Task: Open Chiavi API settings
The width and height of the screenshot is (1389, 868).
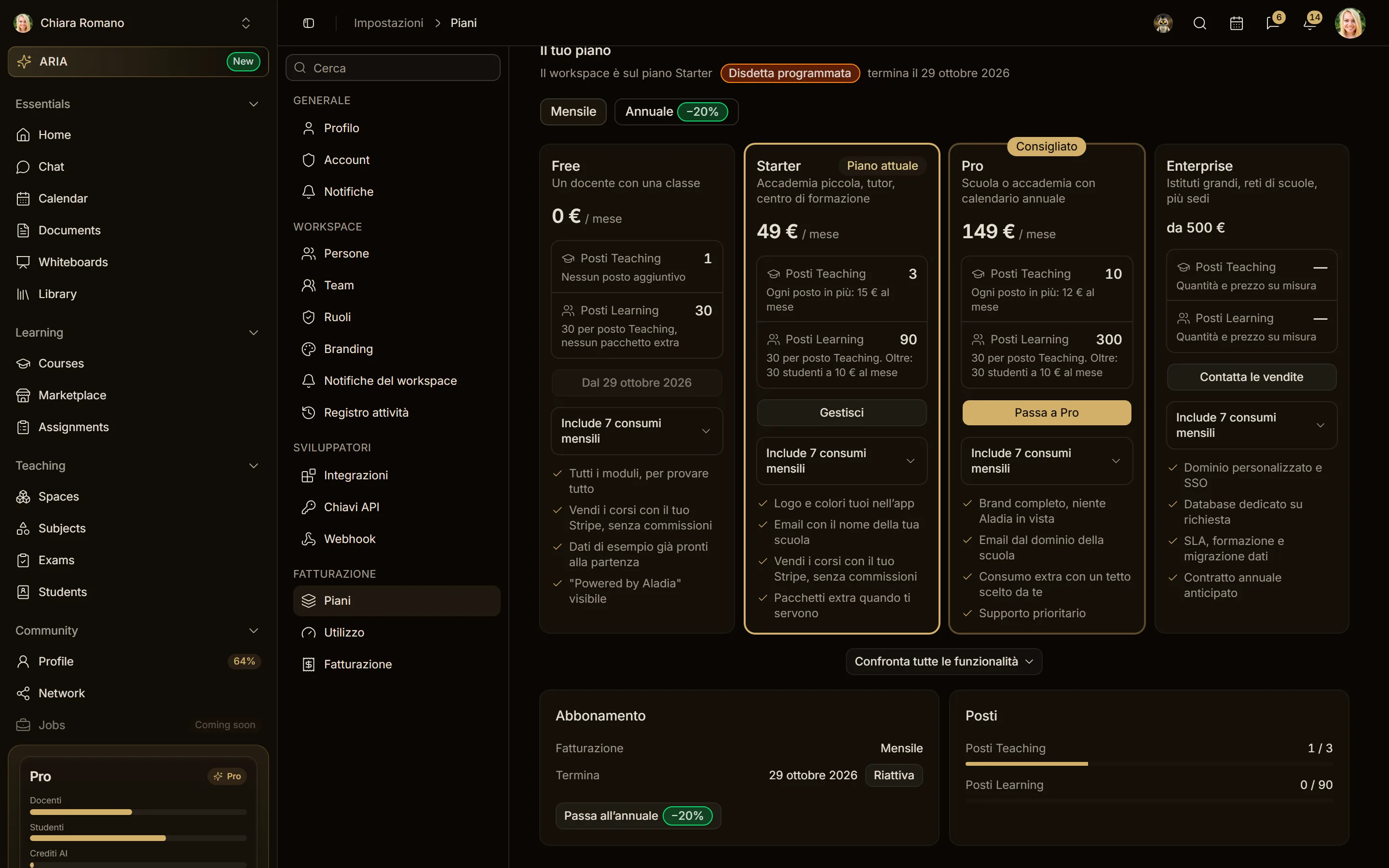Action: pyautogui.click(x=396, y=507)
